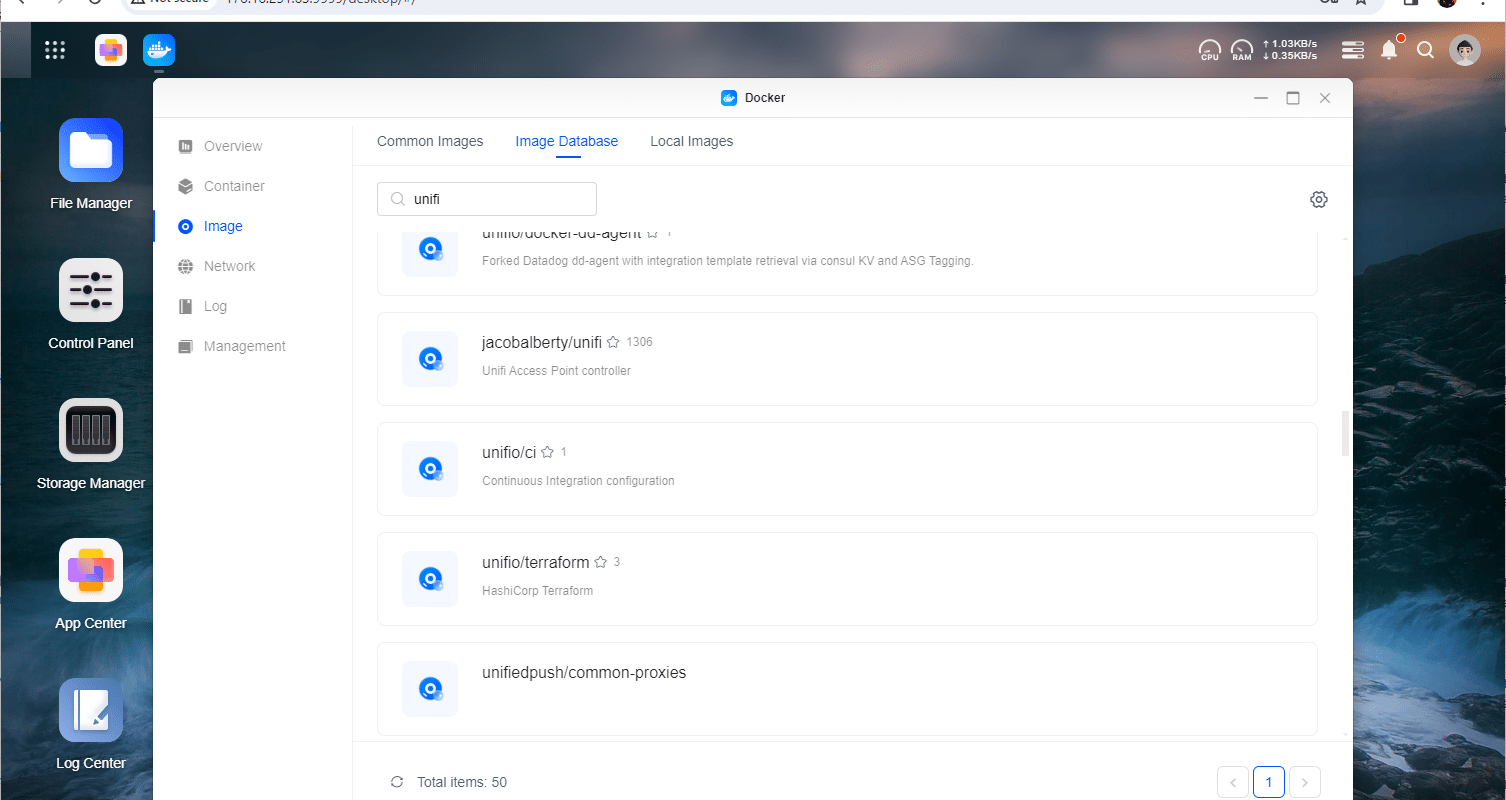The height and width of the screenshot is (800, 1506).
Task: Click the unifio/ci image icon
Action: pos(430,469)
